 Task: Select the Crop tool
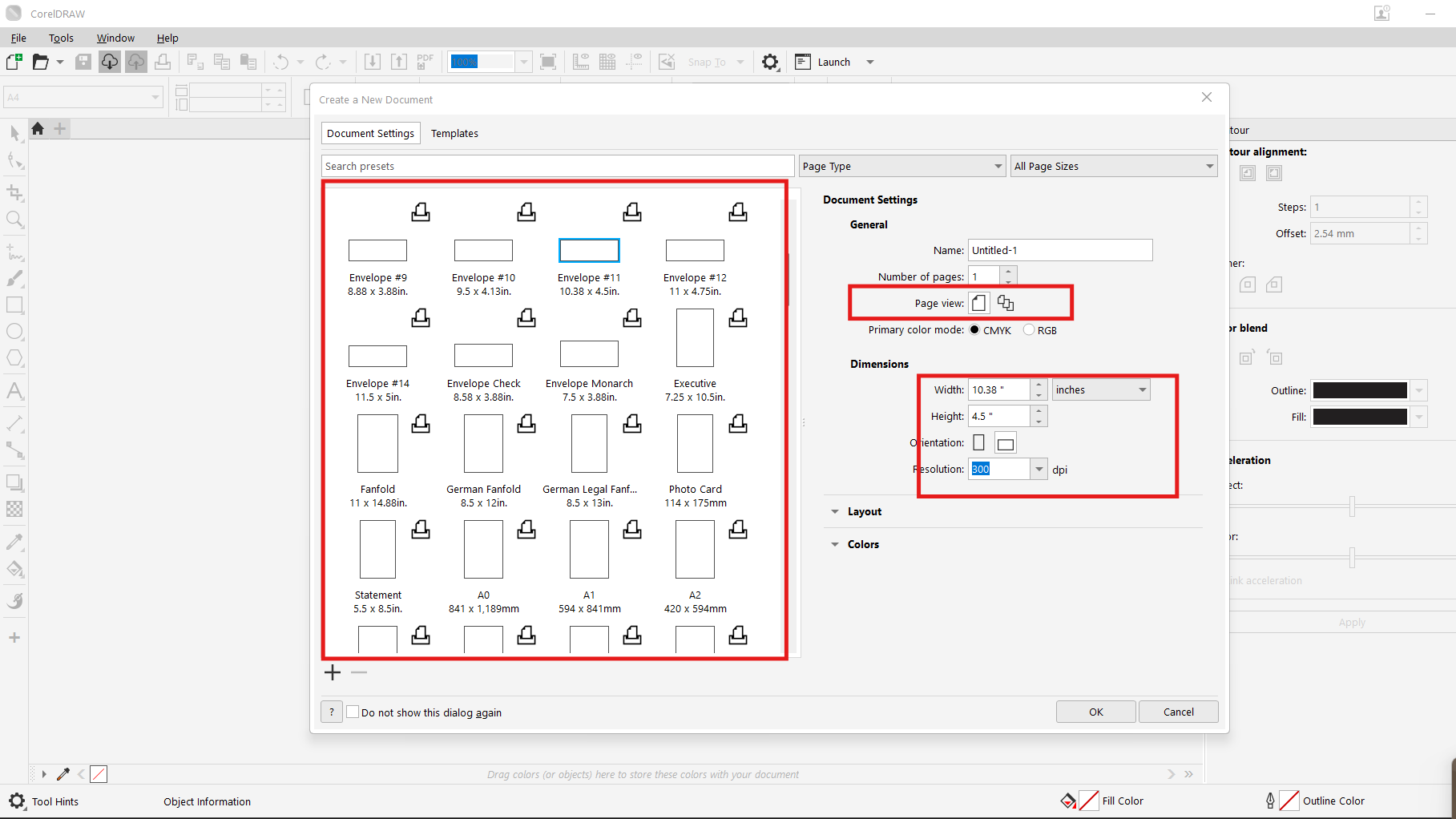14,192
